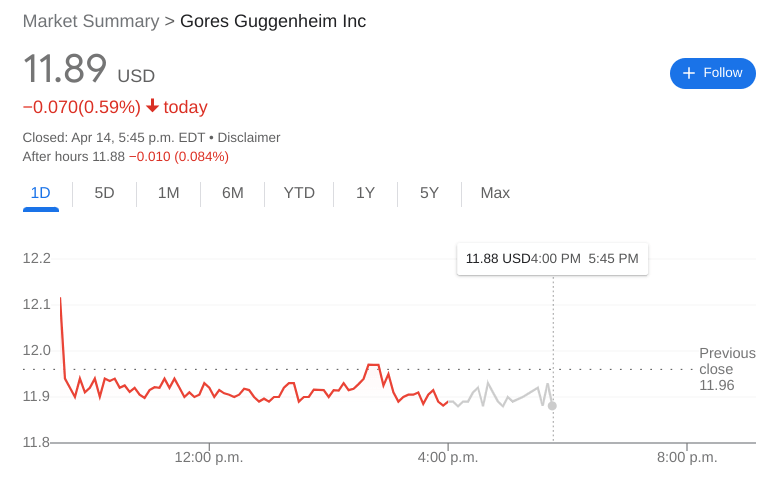Show the 6M chart range
The image size is (779, 482).
[x=232, y=193]
